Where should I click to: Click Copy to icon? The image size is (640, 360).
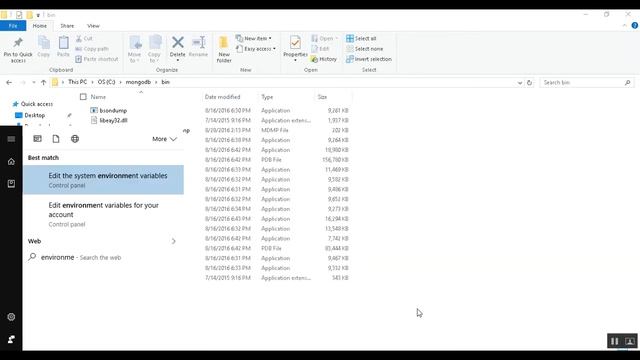155,42
